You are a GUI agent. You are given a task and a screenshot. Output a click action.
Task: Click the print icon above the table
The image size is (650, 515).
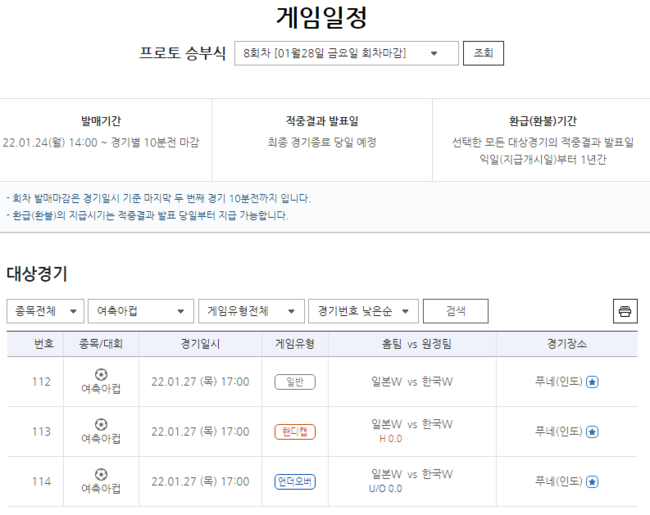(x=625, y=311)
